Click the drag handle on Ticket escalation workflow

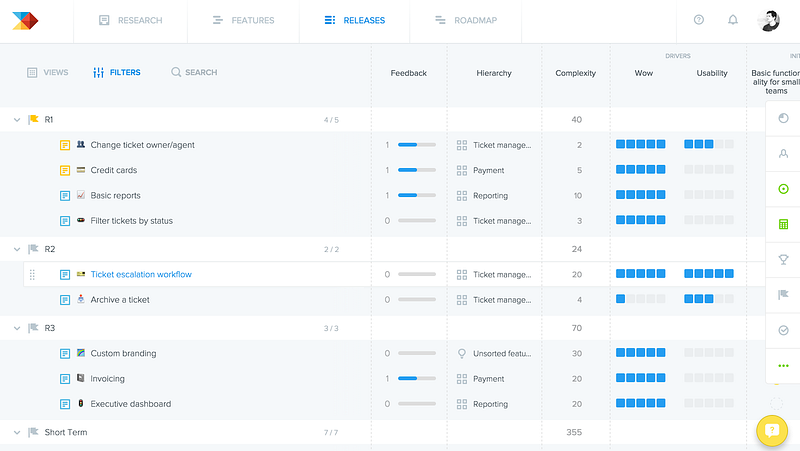tap(32, 275)
